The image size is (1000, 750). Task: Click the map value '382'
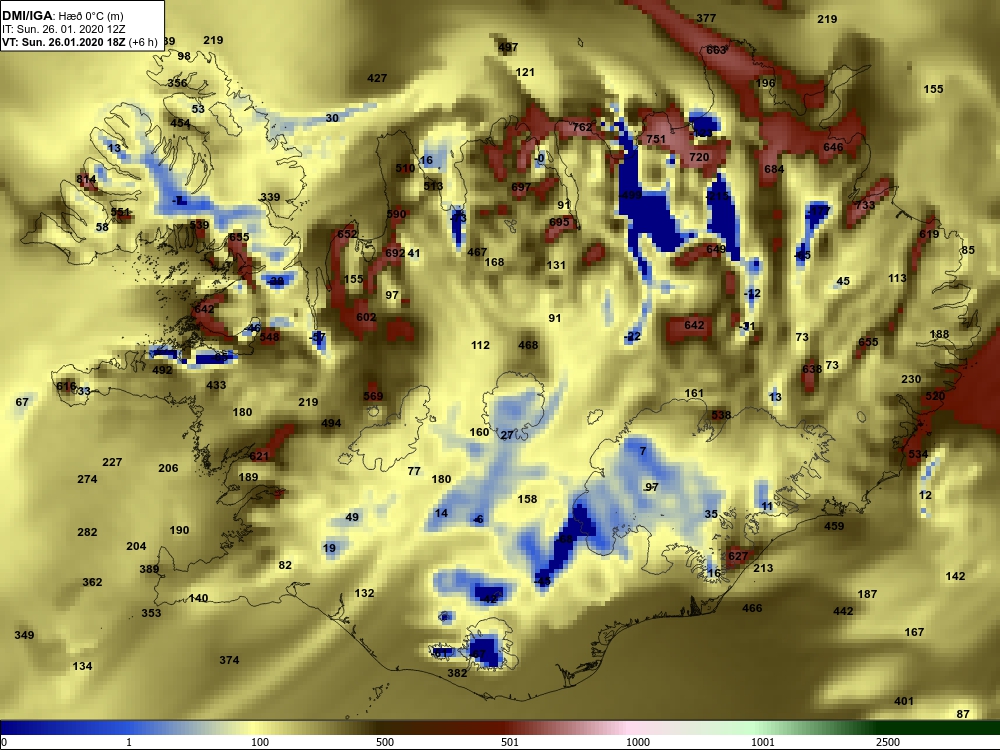pos(457,673)
